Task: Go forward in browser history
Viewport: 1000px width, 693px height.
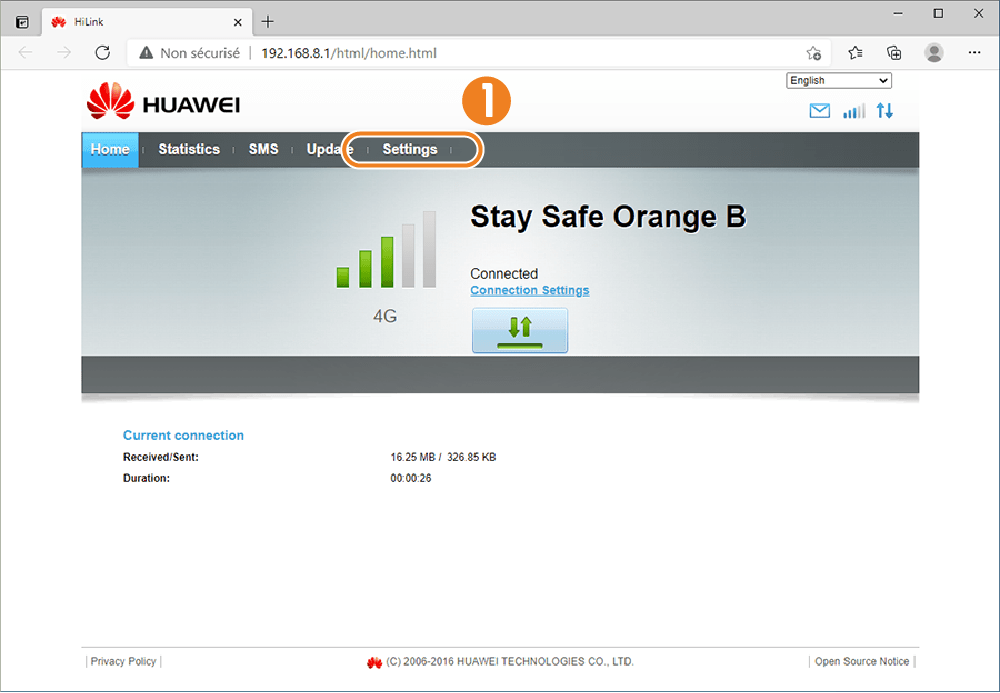Action: [64, 53]
